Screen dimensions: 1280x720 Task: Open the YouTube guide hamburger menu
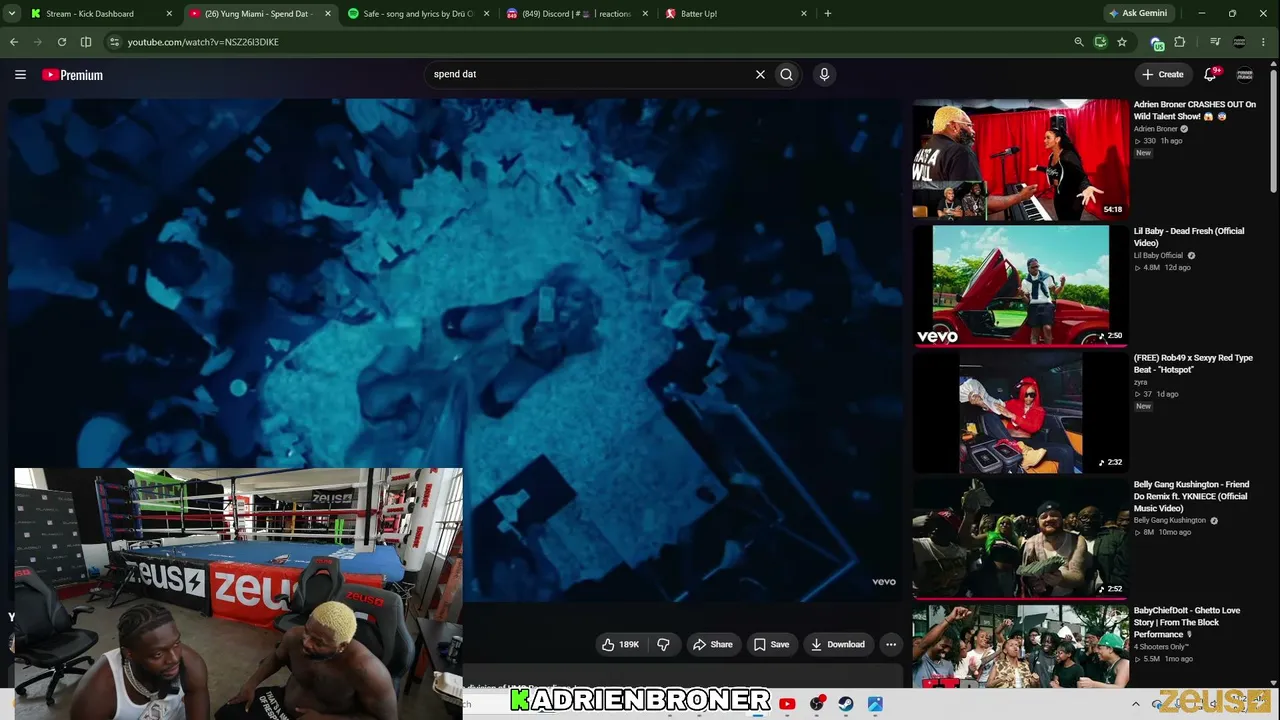click(20, 74)
